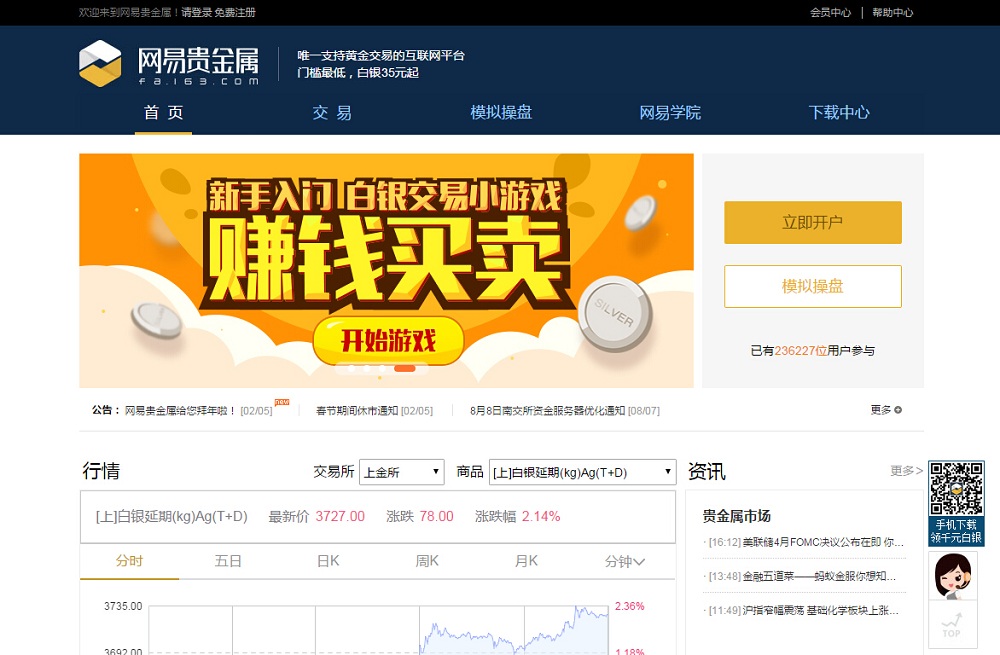
Task: Open news 金融五道菜 article
Action: point(819,577)
